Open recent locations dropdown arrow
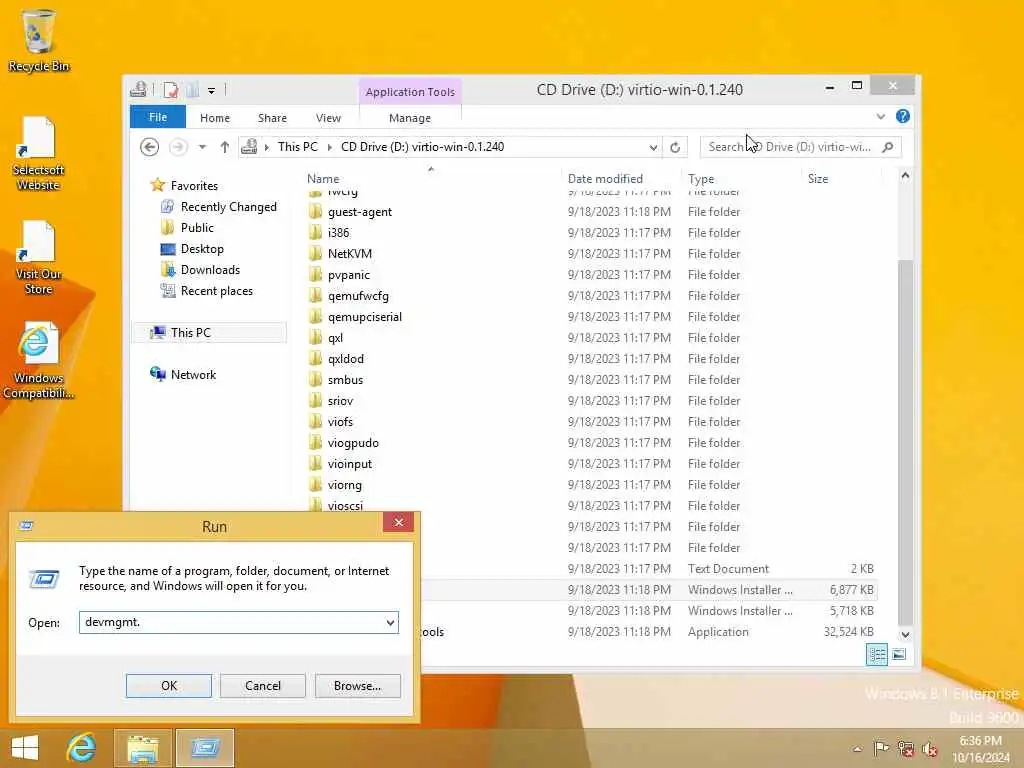Image resolution: width=1024 pixels, height=768 pixels. point(202,147)
